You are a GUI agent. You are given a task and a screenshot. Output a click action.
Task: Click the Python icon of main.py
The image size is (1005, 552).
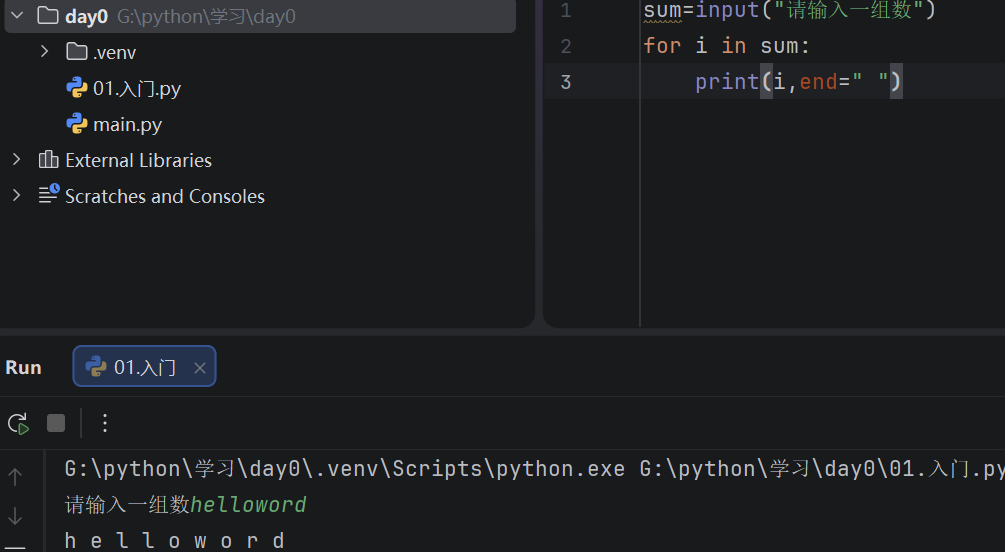(x=77, y=123)
